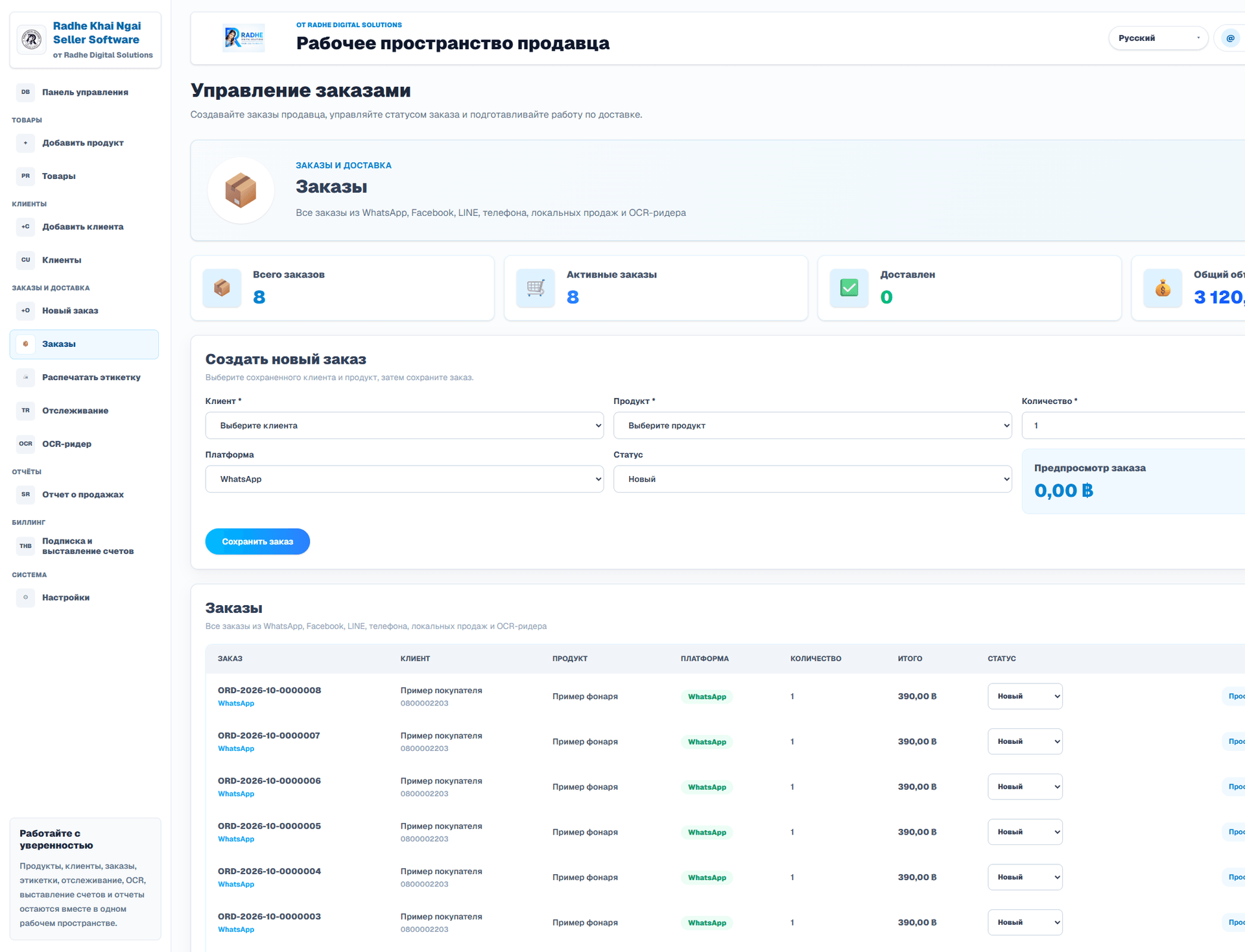Open Клиенты page
This screenshot has height=952, width=1245.
(x=84, y=260)
